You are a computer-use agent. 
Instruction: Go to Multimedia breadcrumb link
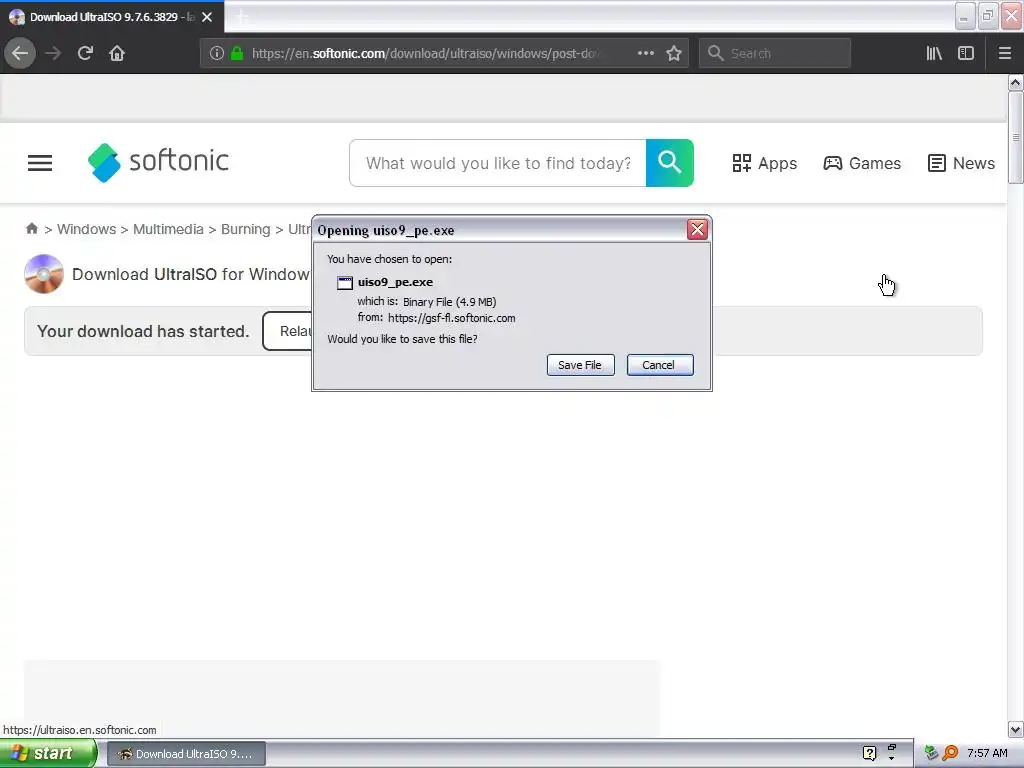(x=168, y=229)
